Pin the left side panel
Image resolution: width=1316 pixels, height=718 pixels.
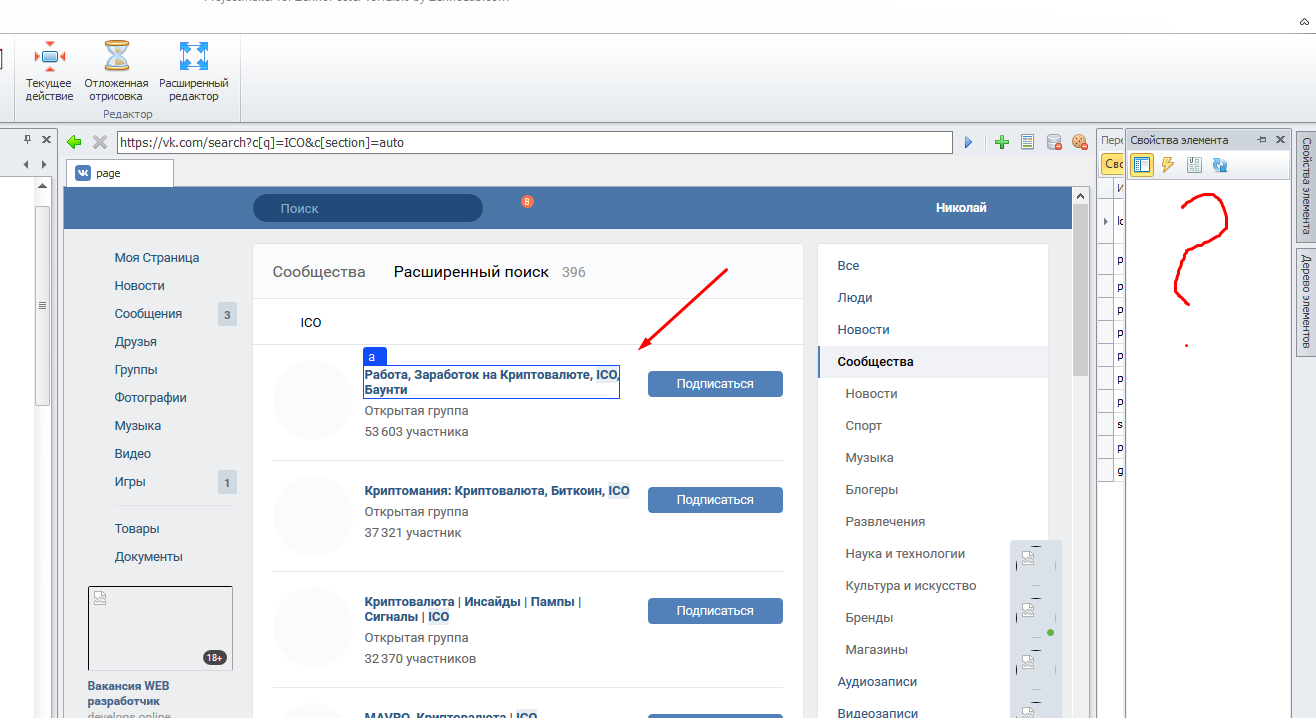27,139
